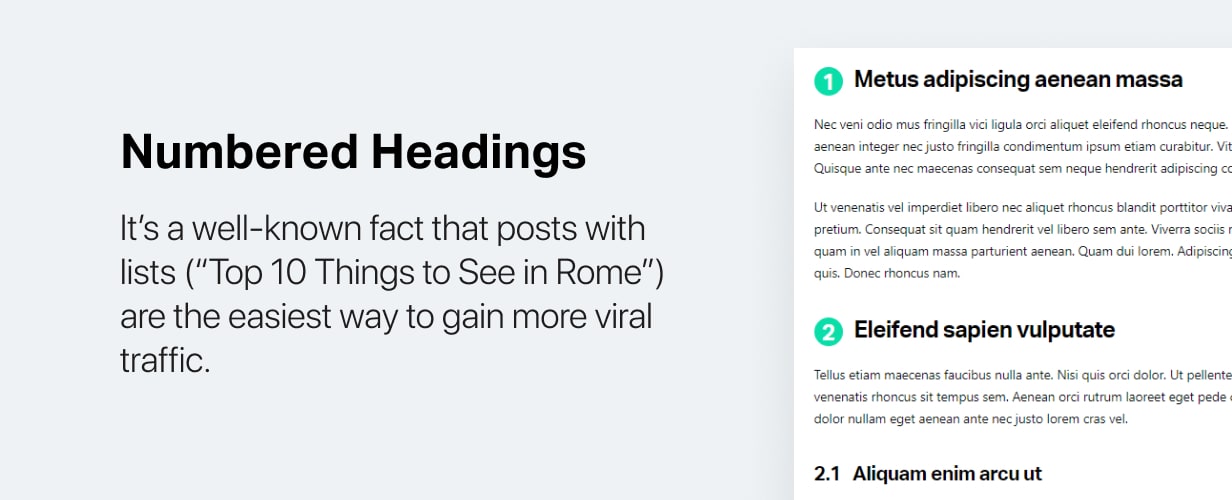This screenshot has width=1232, height=500.
Task: Select the heading Eleifend sapien vulputate
Action: pos(984,331)
